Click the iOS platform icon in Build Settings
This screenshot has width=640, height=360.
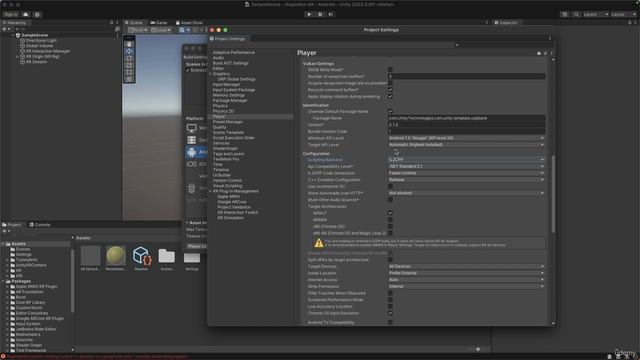pyautogui.click(x=191, y=164)
